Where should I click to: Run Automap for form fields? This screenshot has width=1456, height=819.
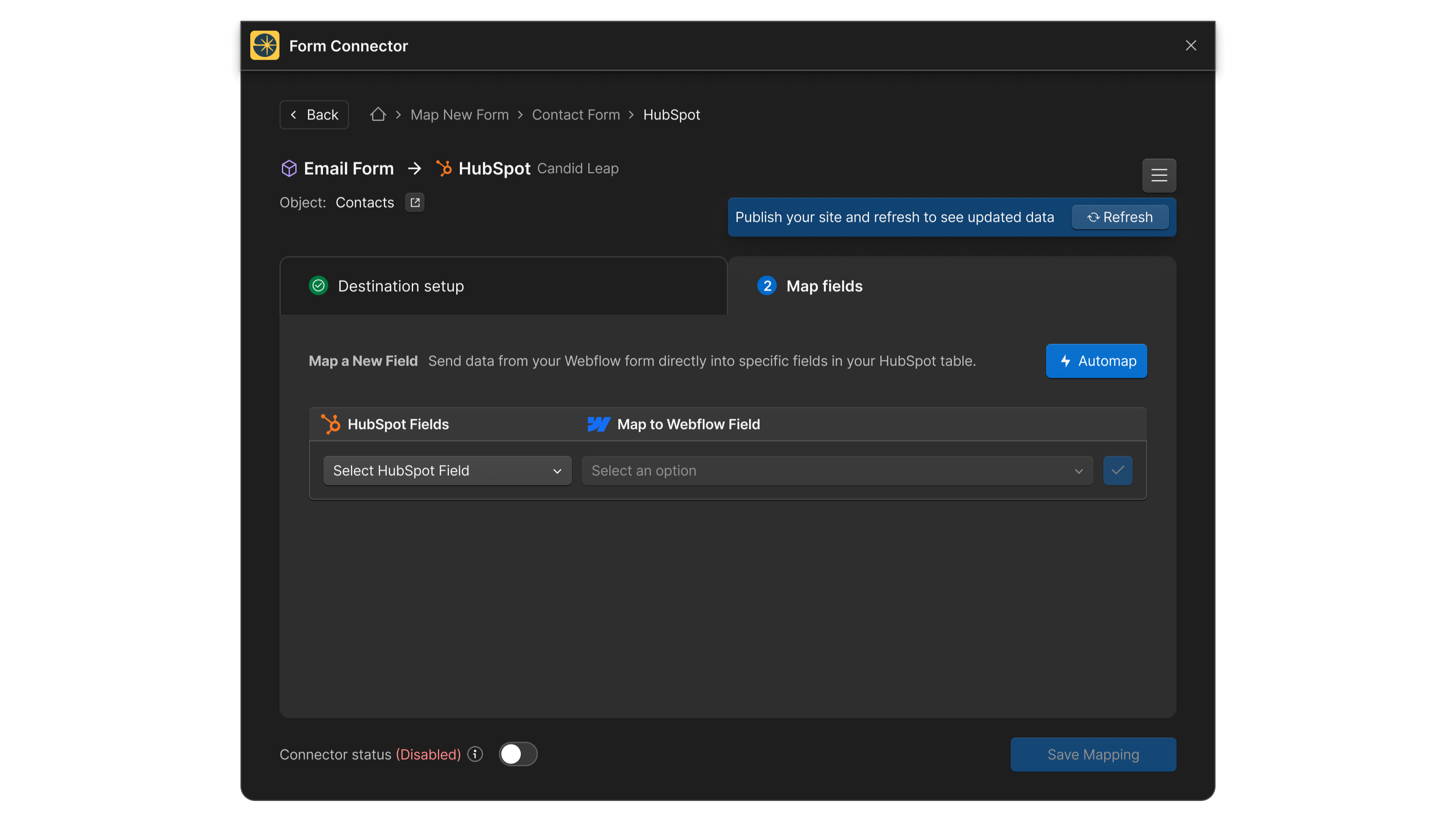(1095, 361)
